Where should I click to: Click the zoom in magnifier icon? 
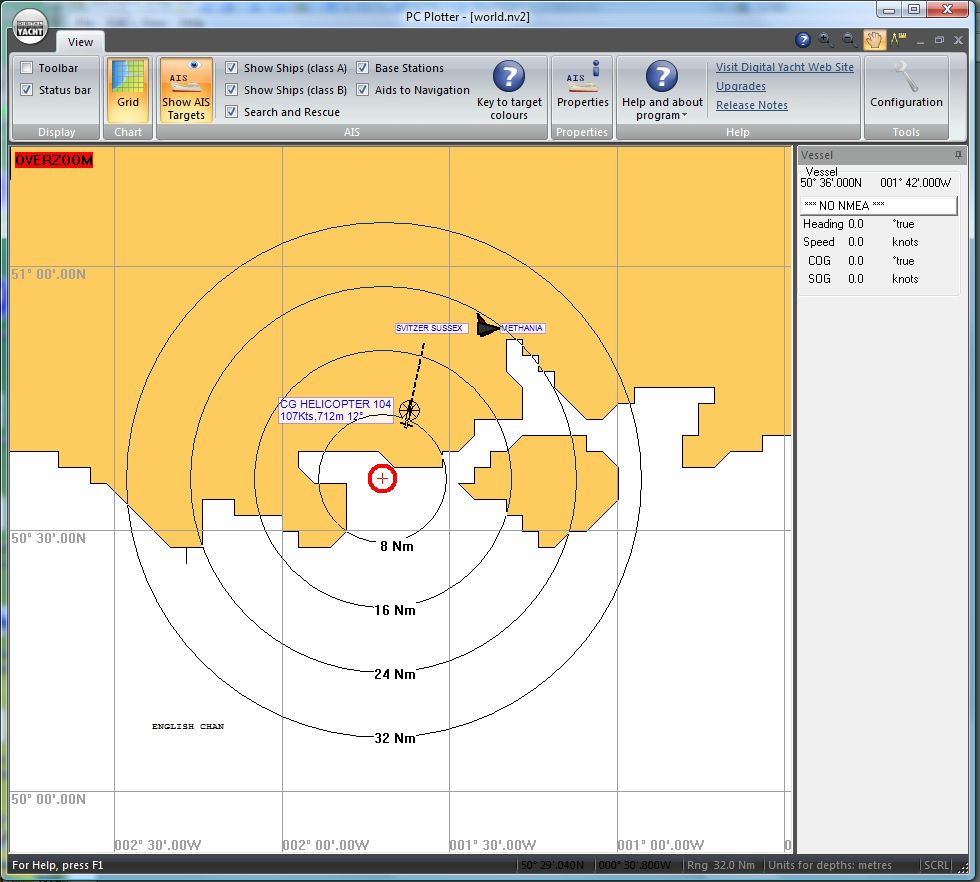point(826,40)
